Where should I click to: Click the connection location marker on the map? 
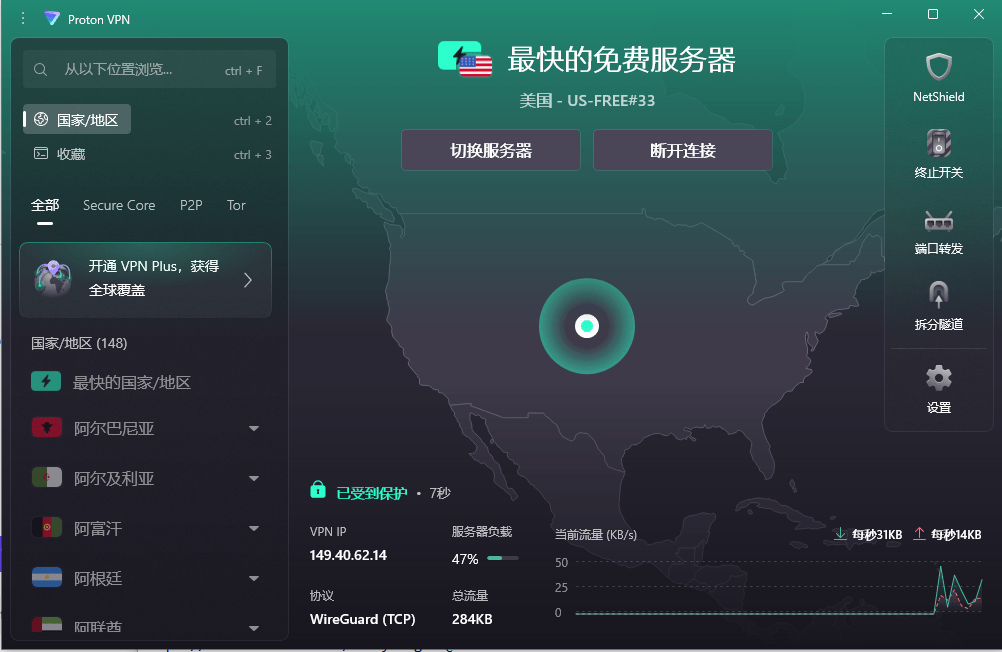(x=587, y=326)
